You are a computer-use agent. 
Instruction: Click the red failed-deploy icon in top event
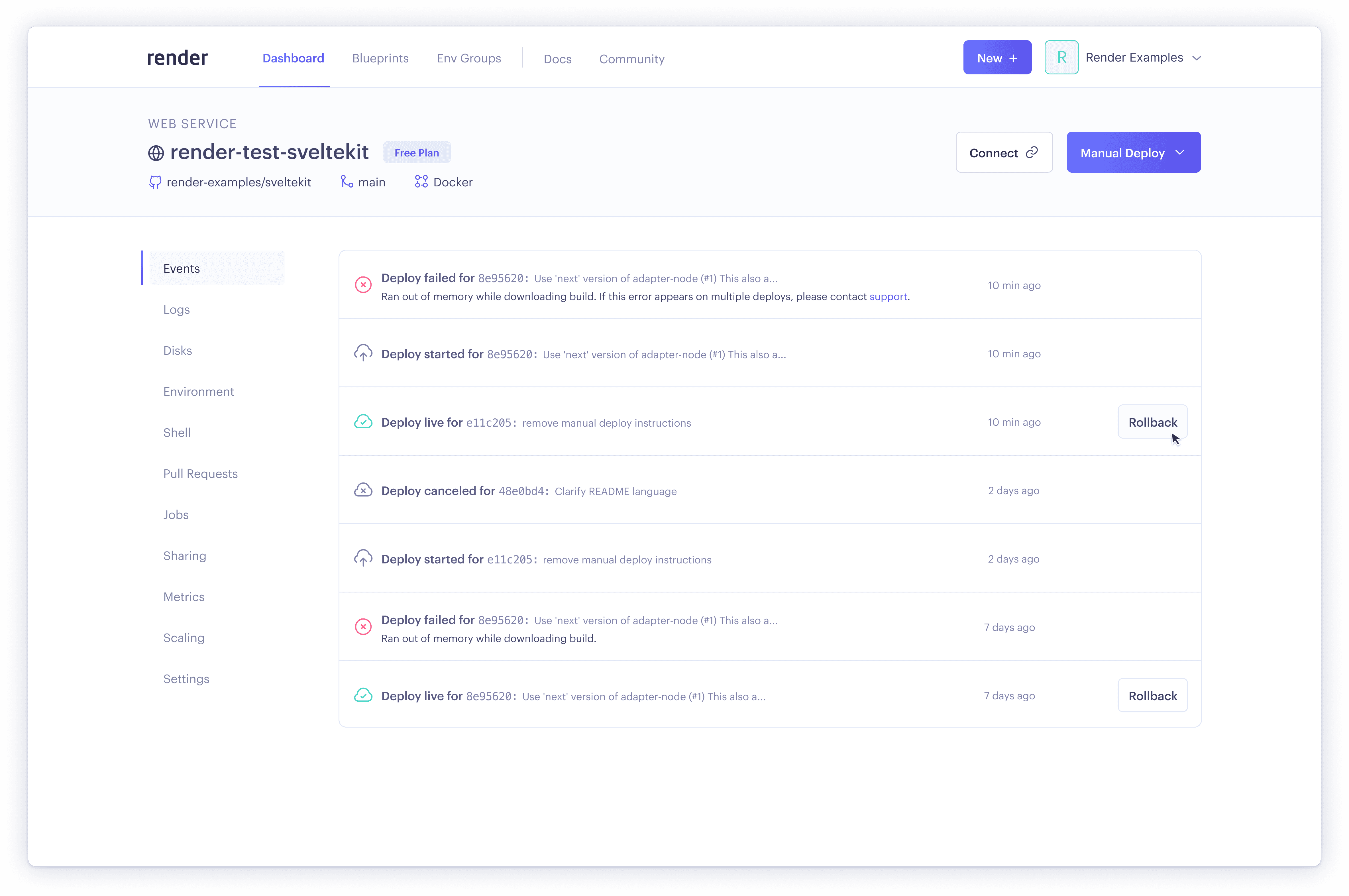click(x=363, y=285)
